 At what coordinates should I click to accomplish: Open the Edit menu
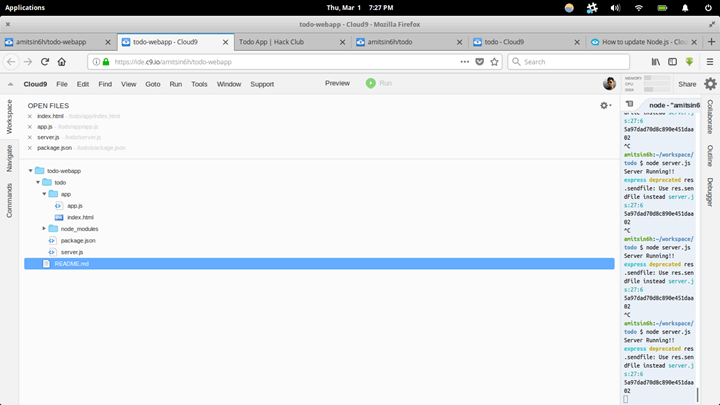click(x=83, y=84)
